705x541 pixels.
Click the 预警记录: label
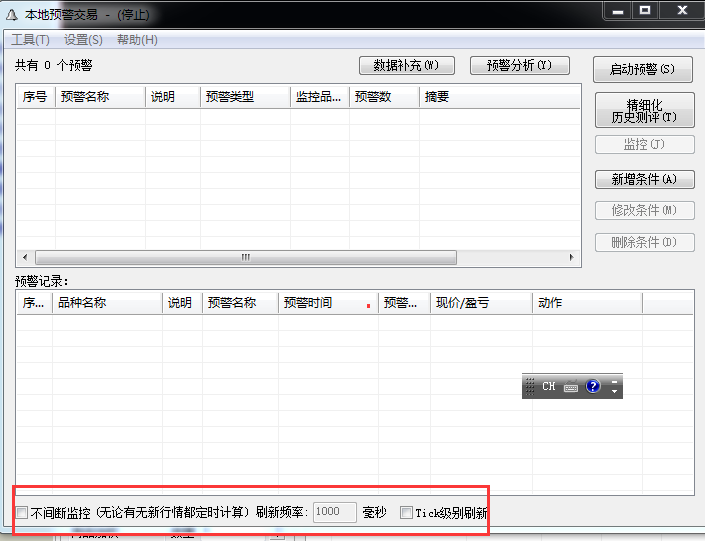[x=42, y=282]
